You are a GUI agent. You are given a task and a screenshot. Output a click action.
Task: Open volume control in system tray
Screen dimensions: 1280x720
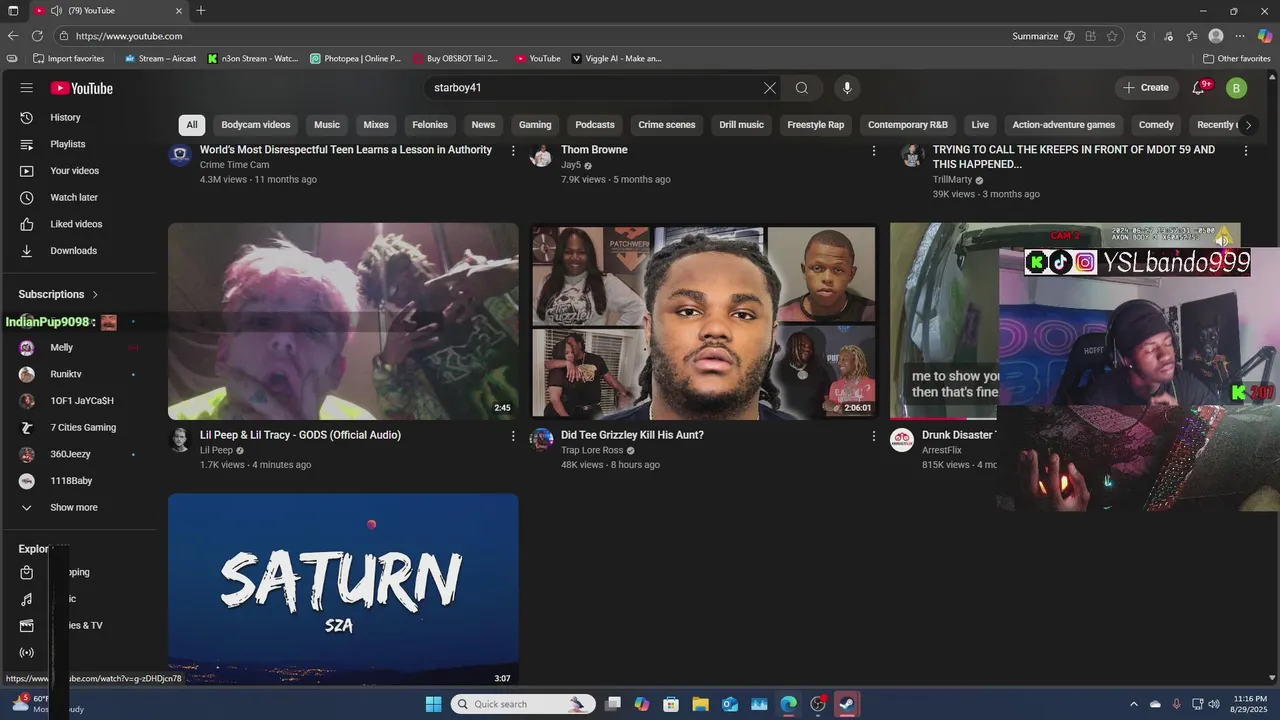(1214, 704)
